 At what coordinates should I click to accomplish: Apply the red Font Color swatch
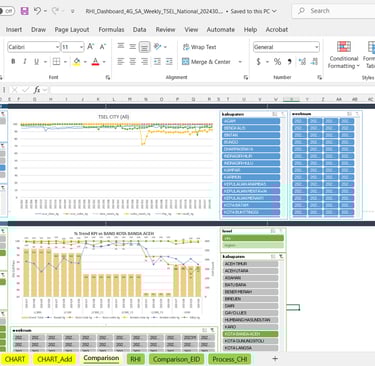[x=95, y=62]
